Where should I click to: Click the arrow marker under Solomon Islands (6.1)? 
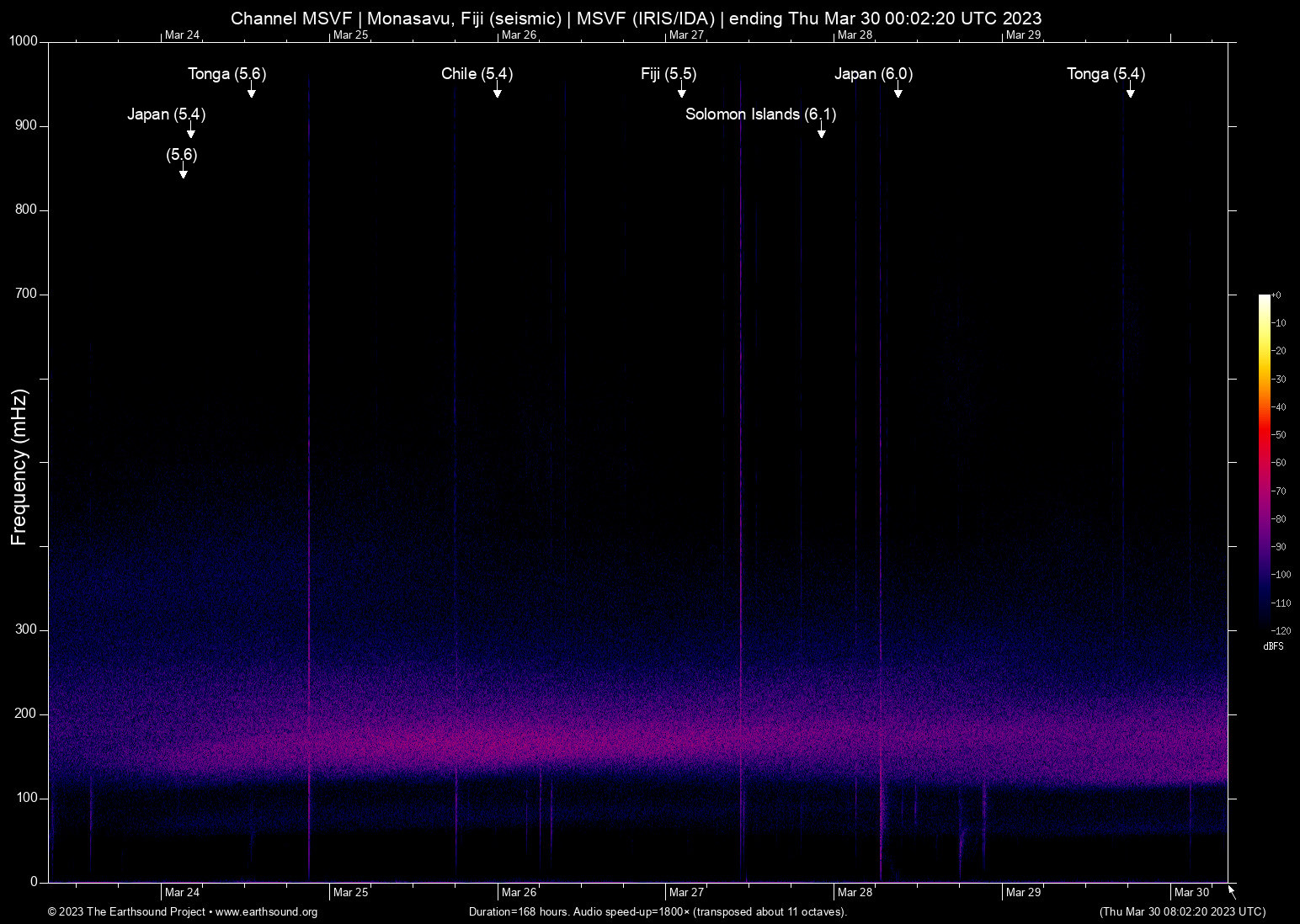click(821, 131)
